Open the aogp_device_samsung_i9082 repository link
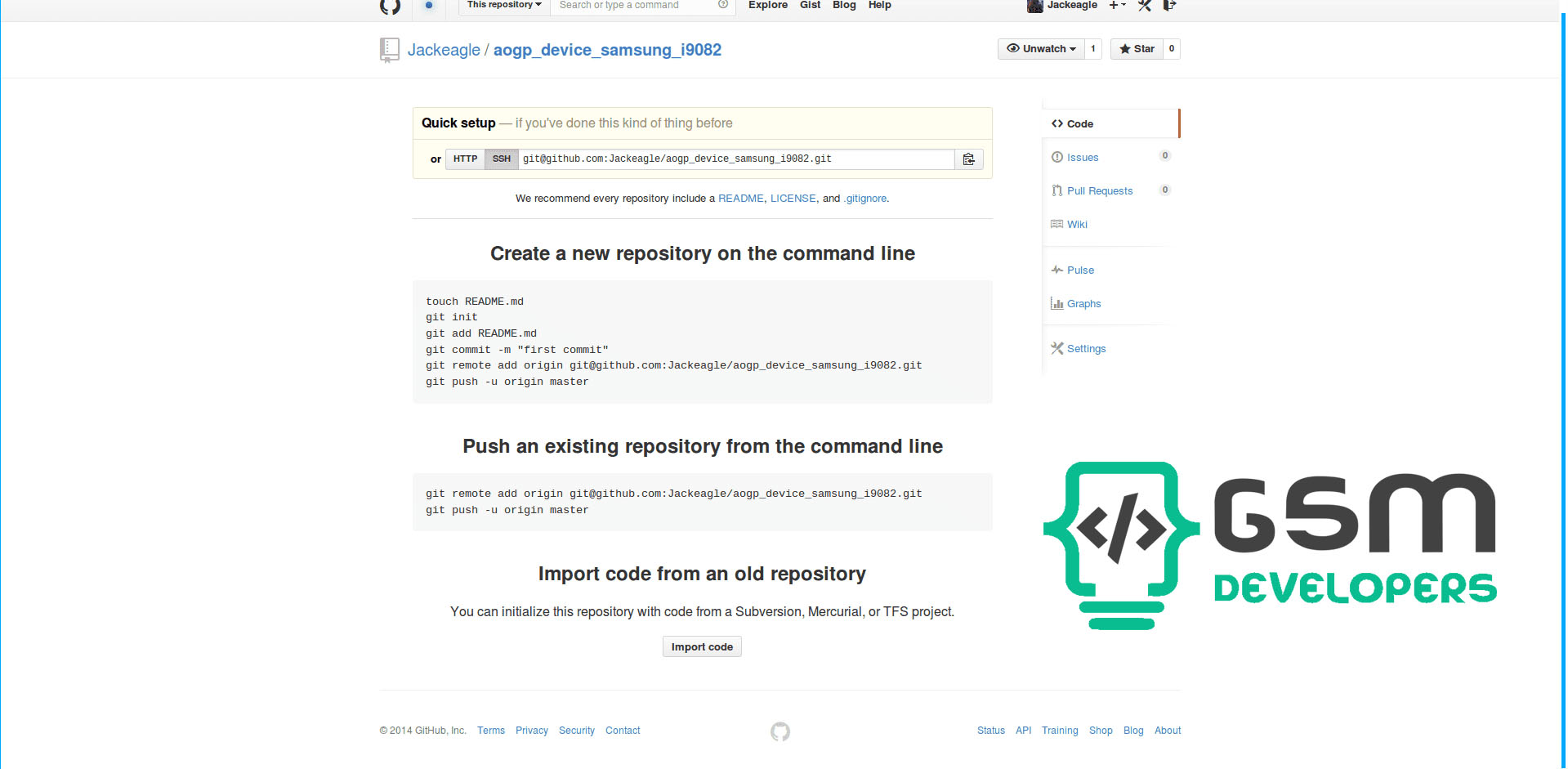 pyautogui.click(x=607, y=50)
